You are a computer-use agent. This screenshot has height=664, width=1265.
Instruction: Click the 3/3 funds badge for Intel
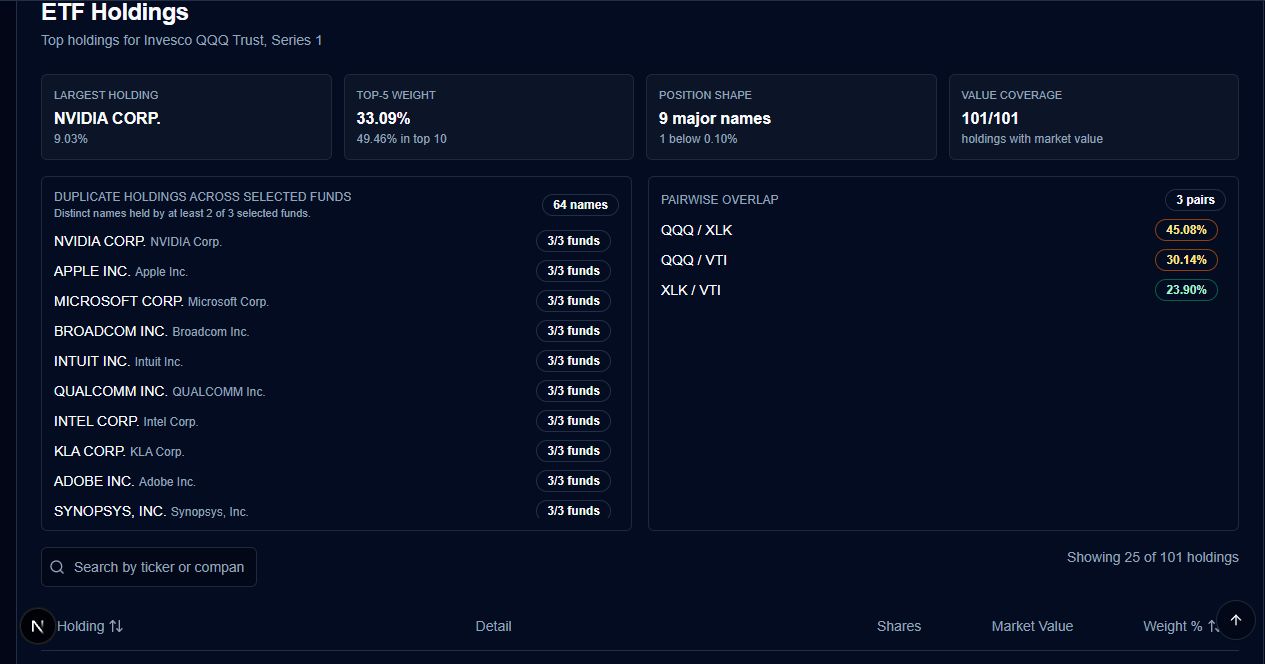tap(573, 421)
